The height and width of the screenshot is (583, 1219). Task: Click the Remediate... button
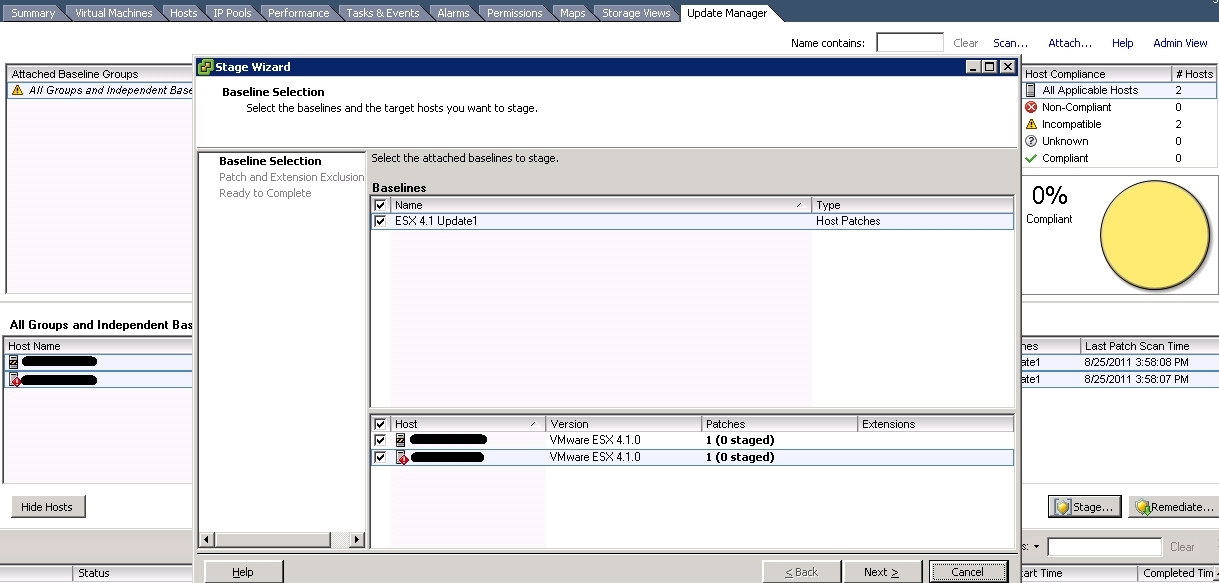click(1173, 507)
